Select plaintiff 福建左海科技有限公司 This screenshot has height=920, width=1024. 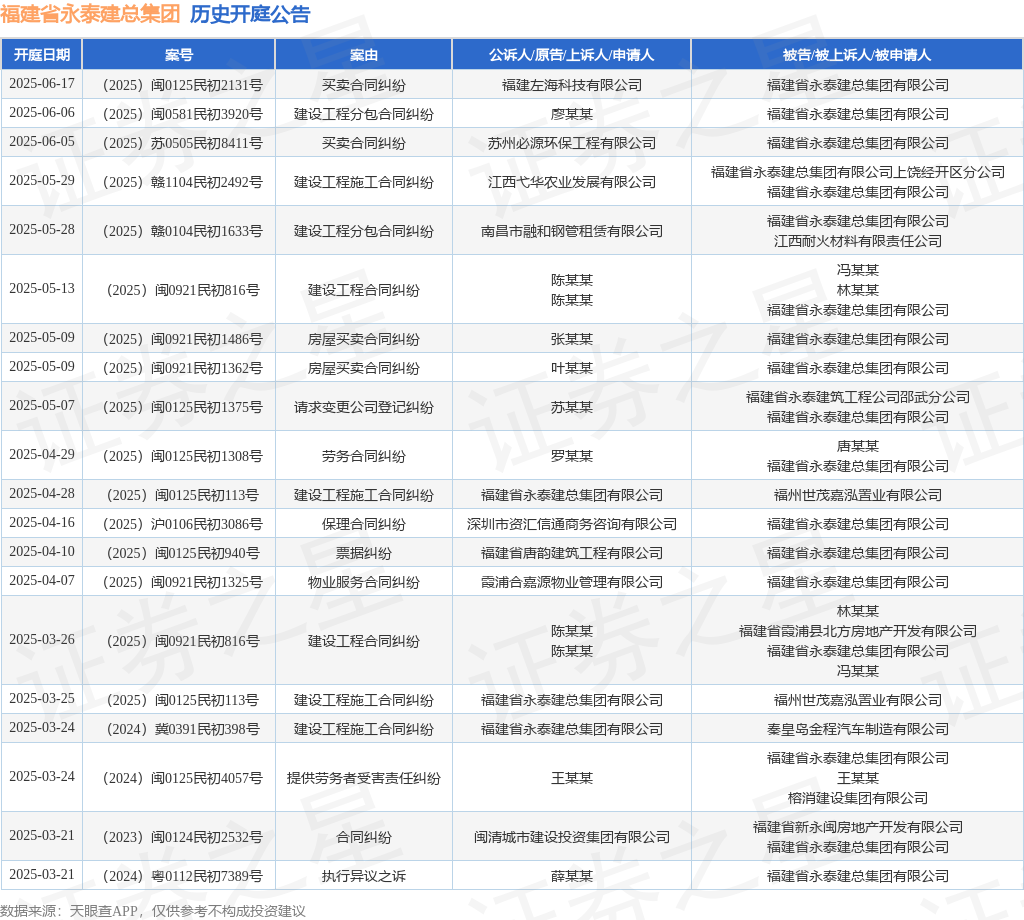(571, 85)
